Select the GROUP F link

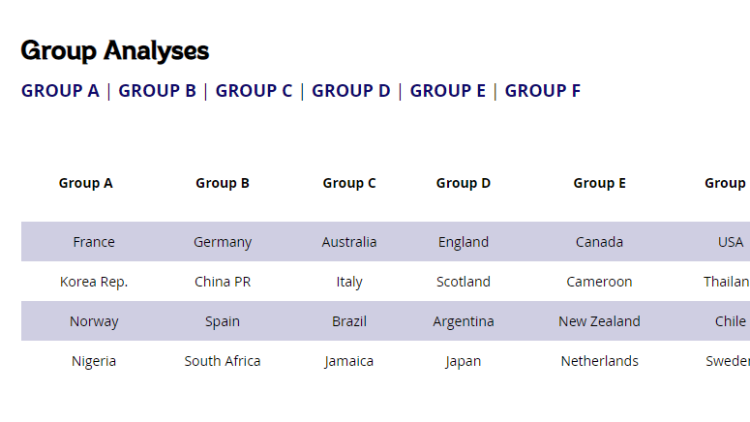pos(542,90)
